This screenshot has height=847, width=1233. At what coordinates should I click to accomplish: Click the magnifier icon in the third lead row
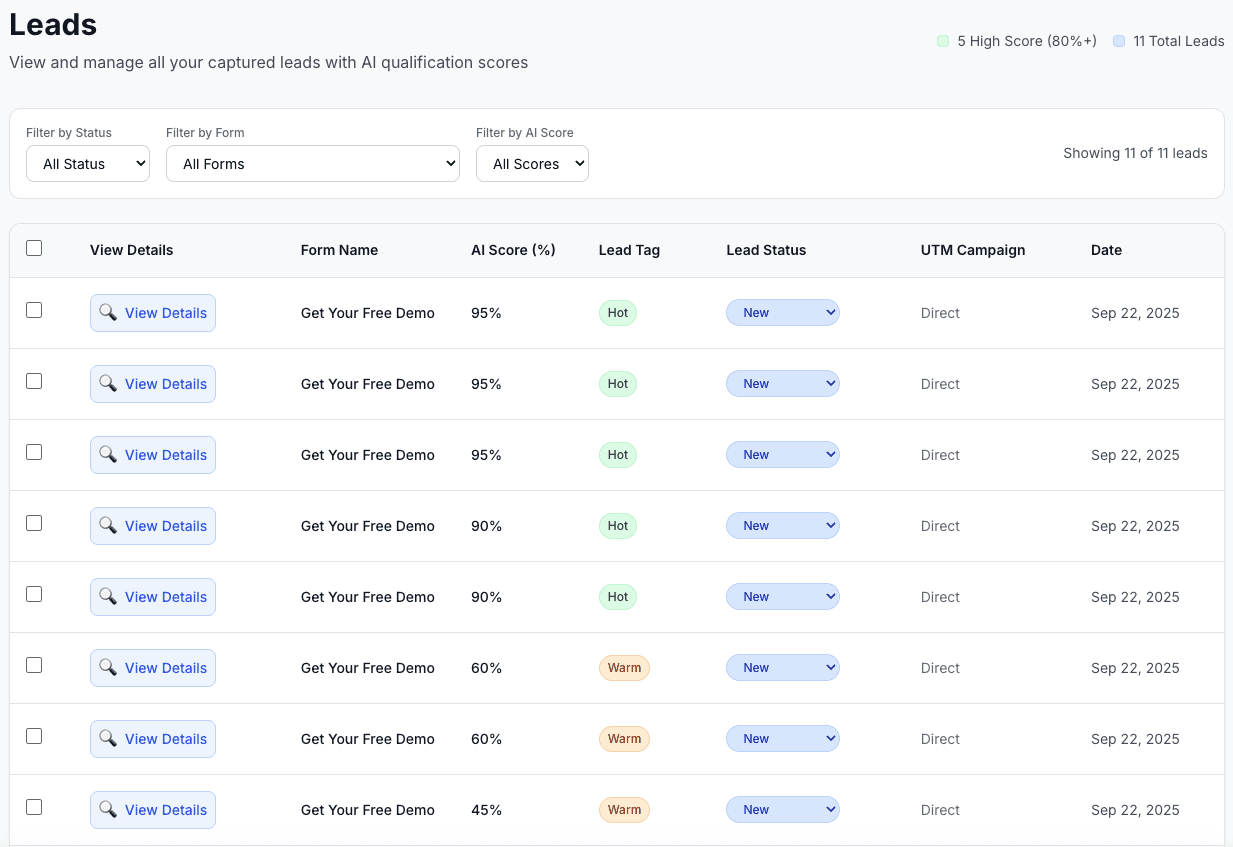click(108, 455)
